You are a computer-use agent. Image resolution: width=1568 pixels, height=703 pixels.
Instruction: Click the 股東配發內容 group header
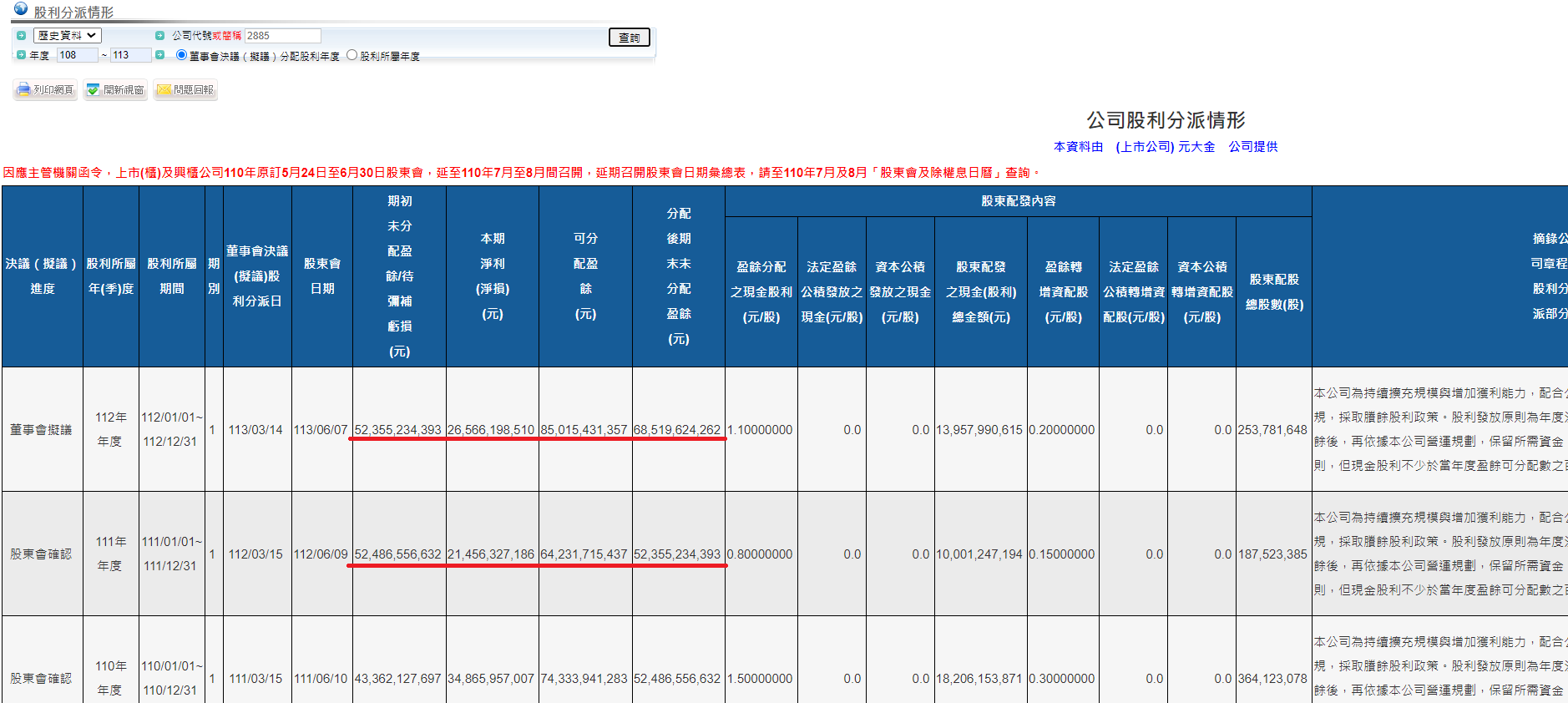tap(1018, 201)
